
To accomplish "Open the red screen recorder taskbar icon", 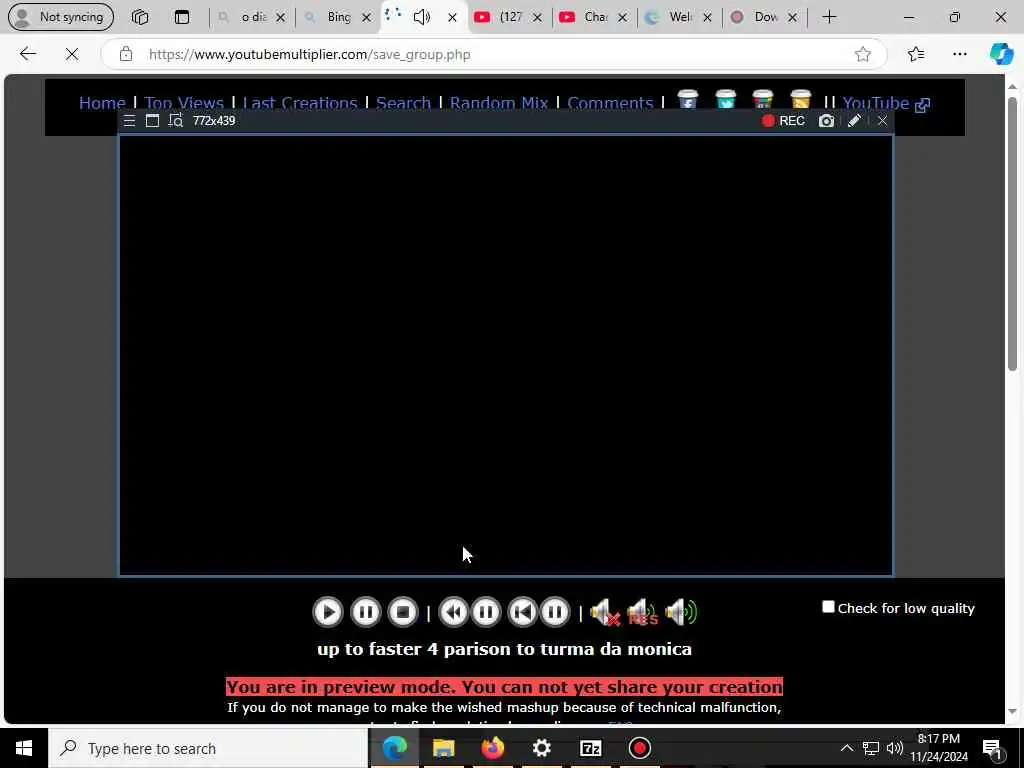I will coord(639,748).
